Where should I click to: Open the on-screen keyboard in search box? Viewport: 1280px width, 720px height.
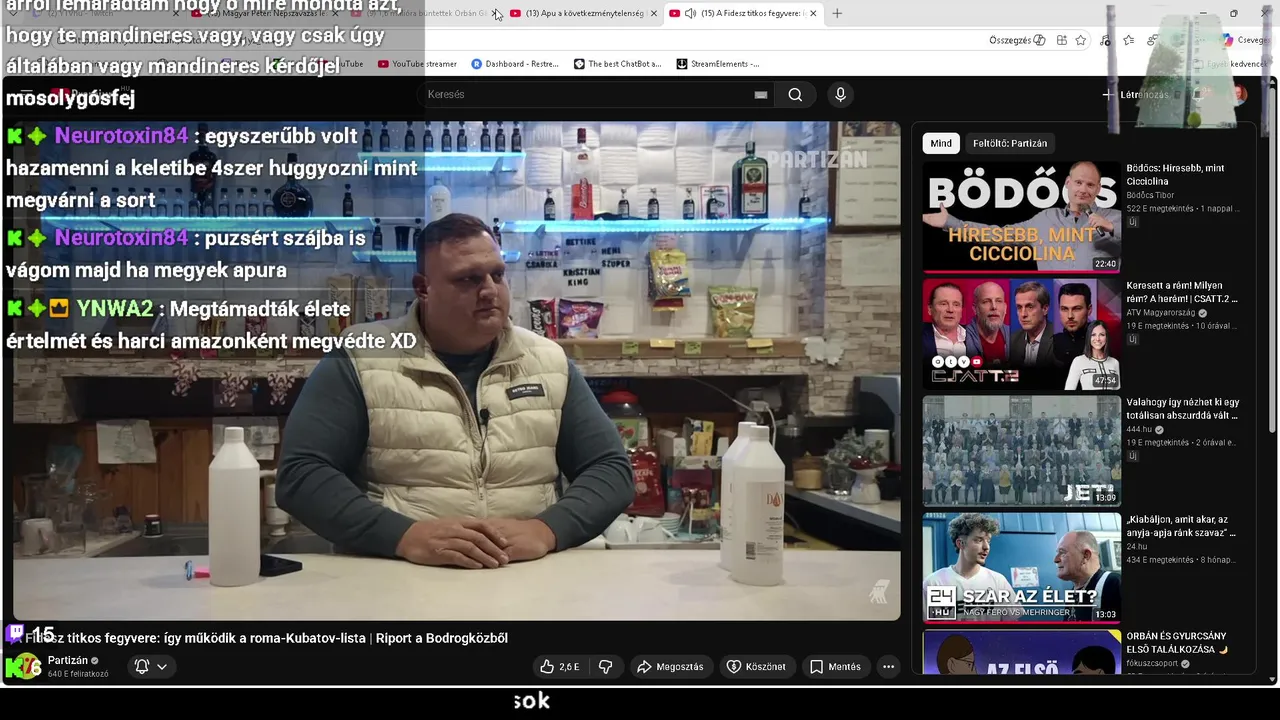760,94
